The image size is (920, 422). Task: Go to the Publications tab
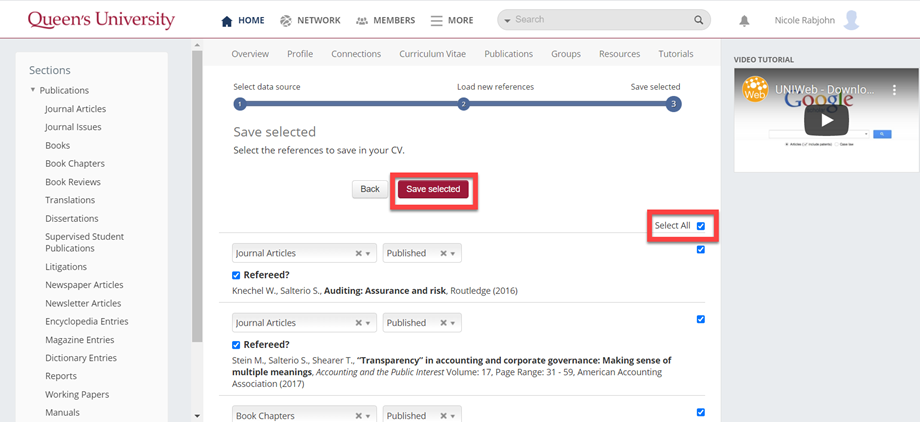508,54
